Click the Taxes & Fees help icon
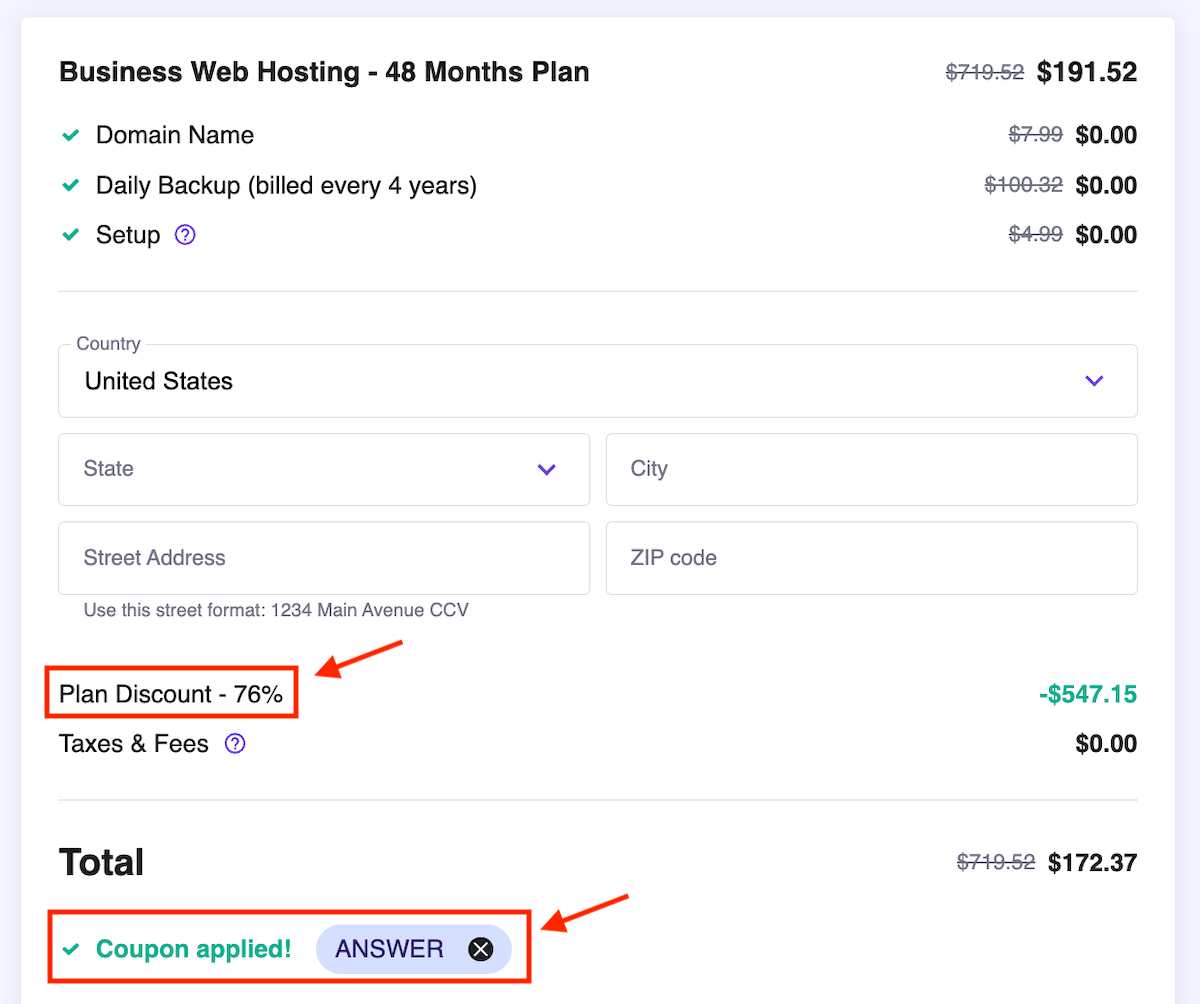This screenshot has height=1004, width=1200. tap(235, 744)
